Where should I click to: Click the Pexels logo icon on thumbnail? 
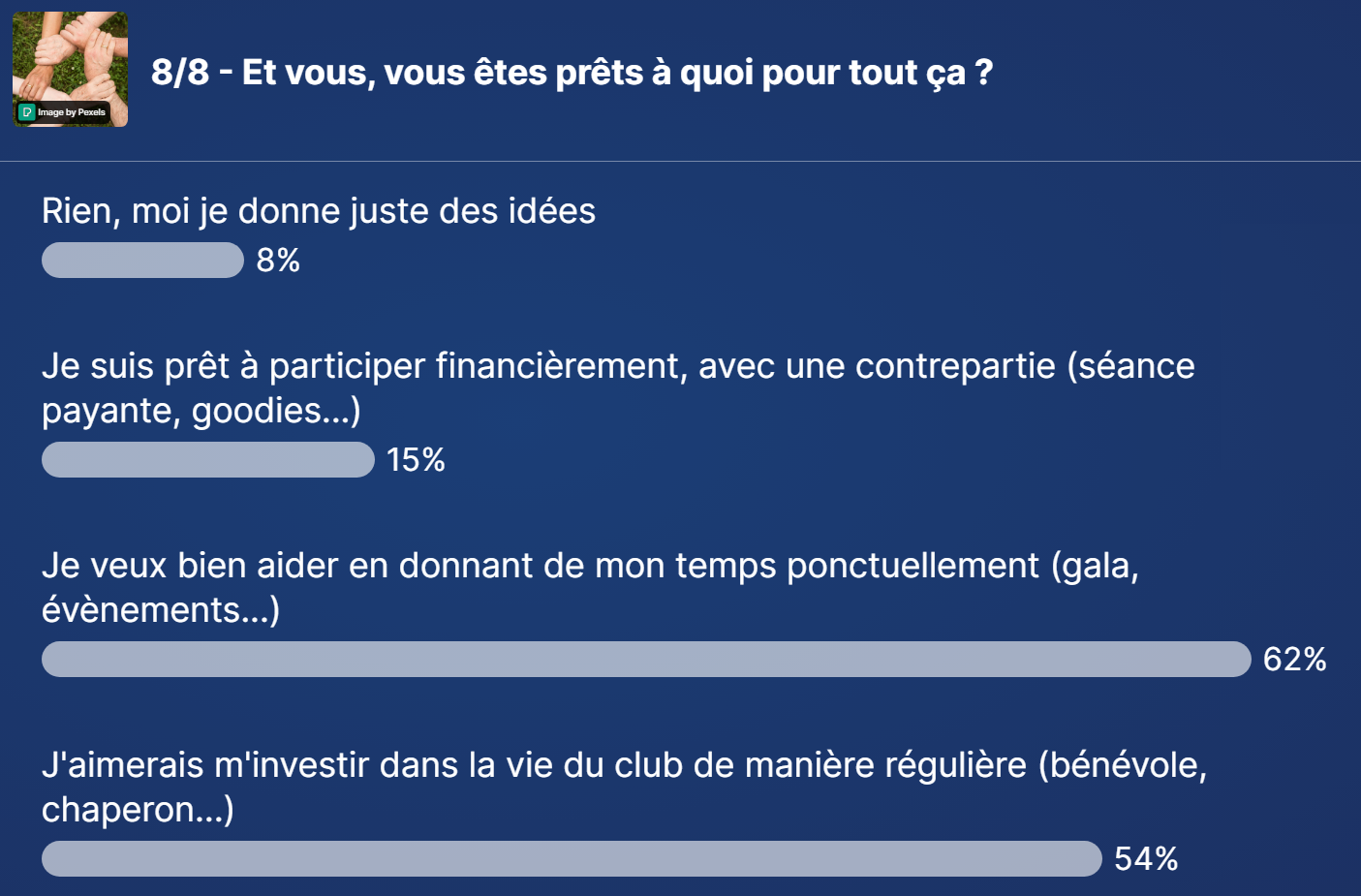coord(27,112)
